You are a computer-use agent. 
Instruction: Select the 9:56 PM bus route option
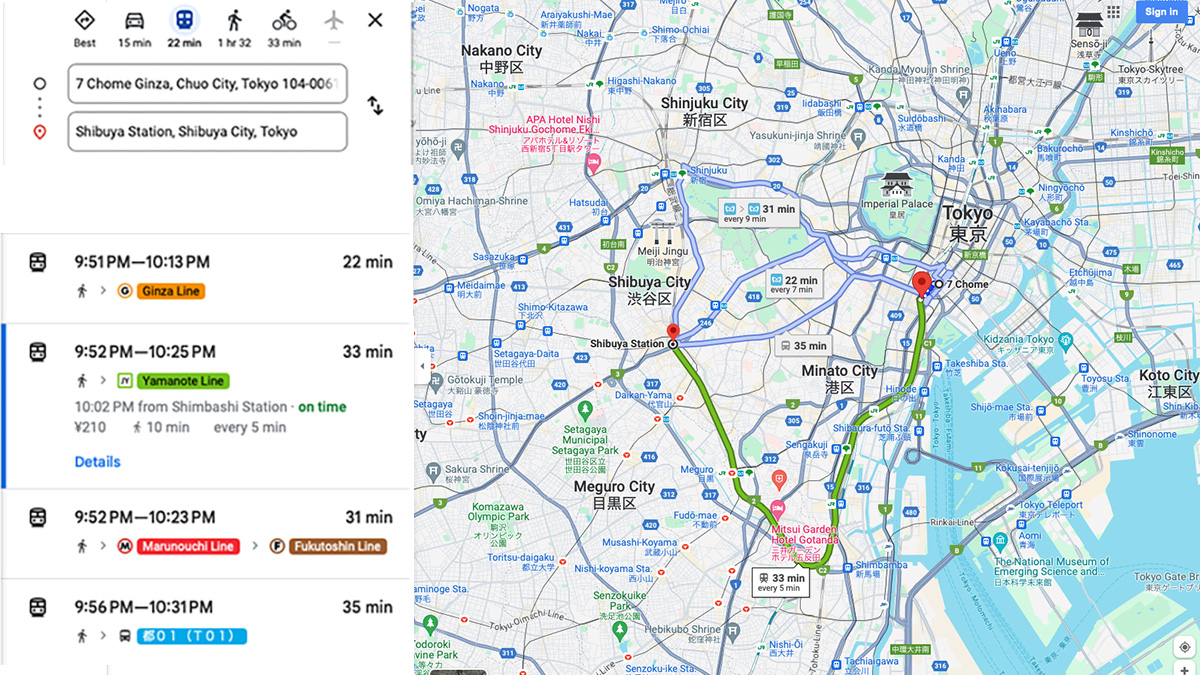[206, 621]
